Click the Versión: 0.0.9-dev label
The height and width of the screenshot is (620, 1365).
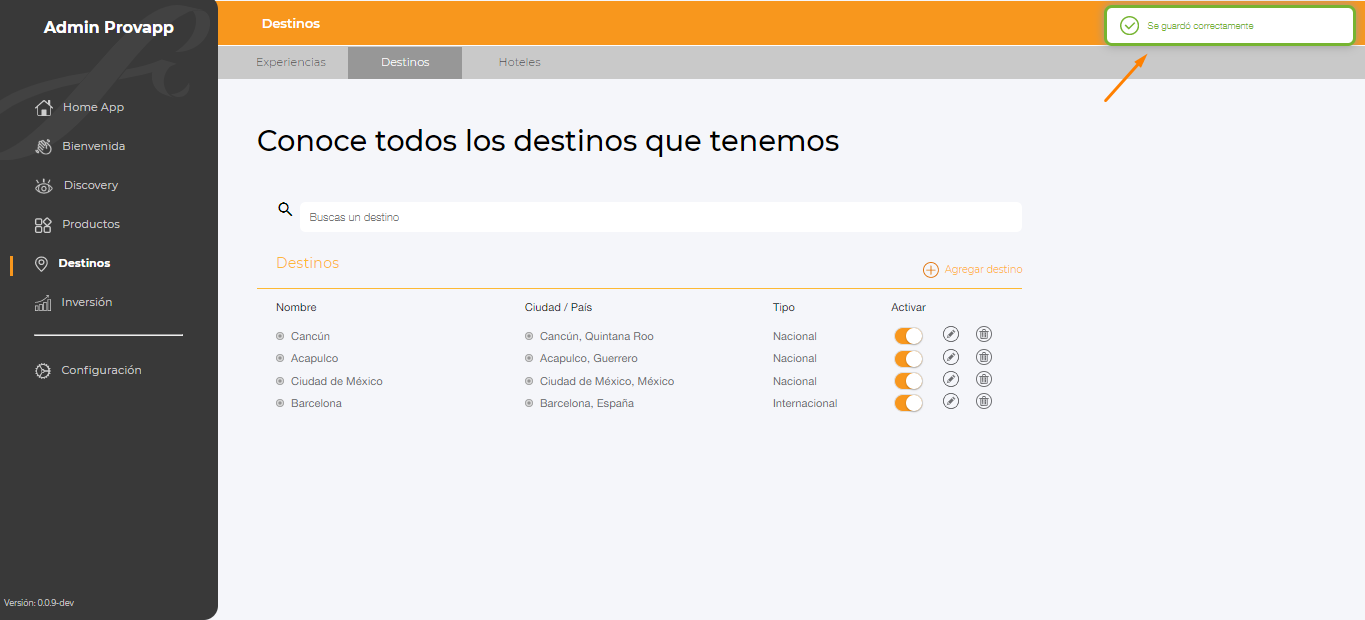[x=39, y=603]
